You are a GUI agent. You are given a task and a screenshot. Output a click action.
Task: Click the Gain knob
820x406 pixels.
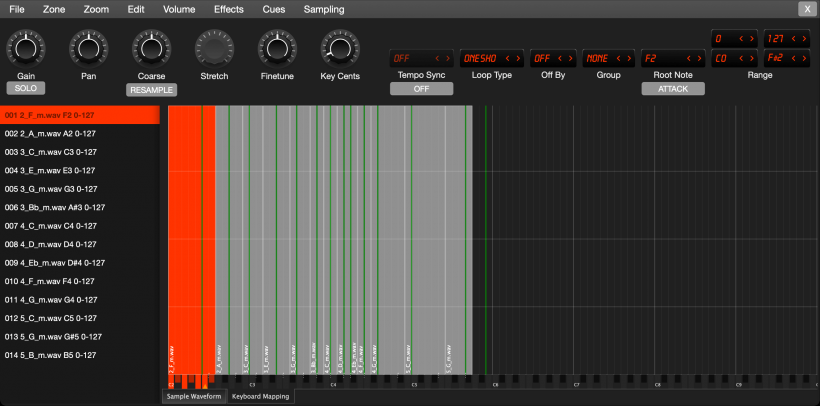click(x=26, y=49)
